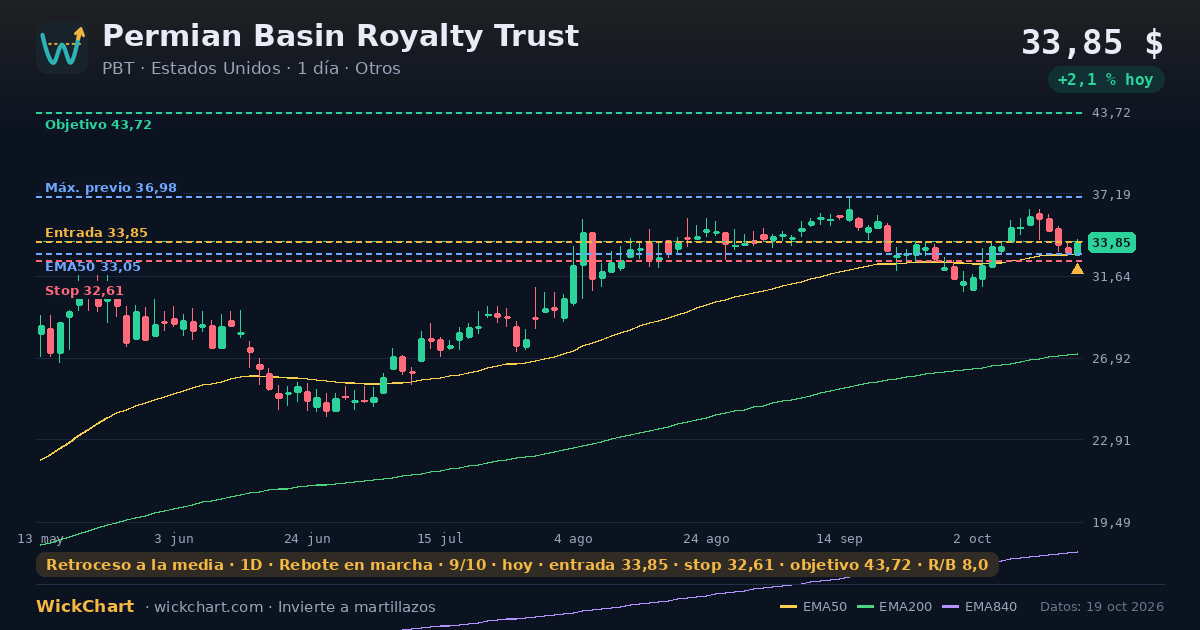The image size is (1200, 630).
Task: Click the WickChart logo icon
Action: click(x=62, y=47)
